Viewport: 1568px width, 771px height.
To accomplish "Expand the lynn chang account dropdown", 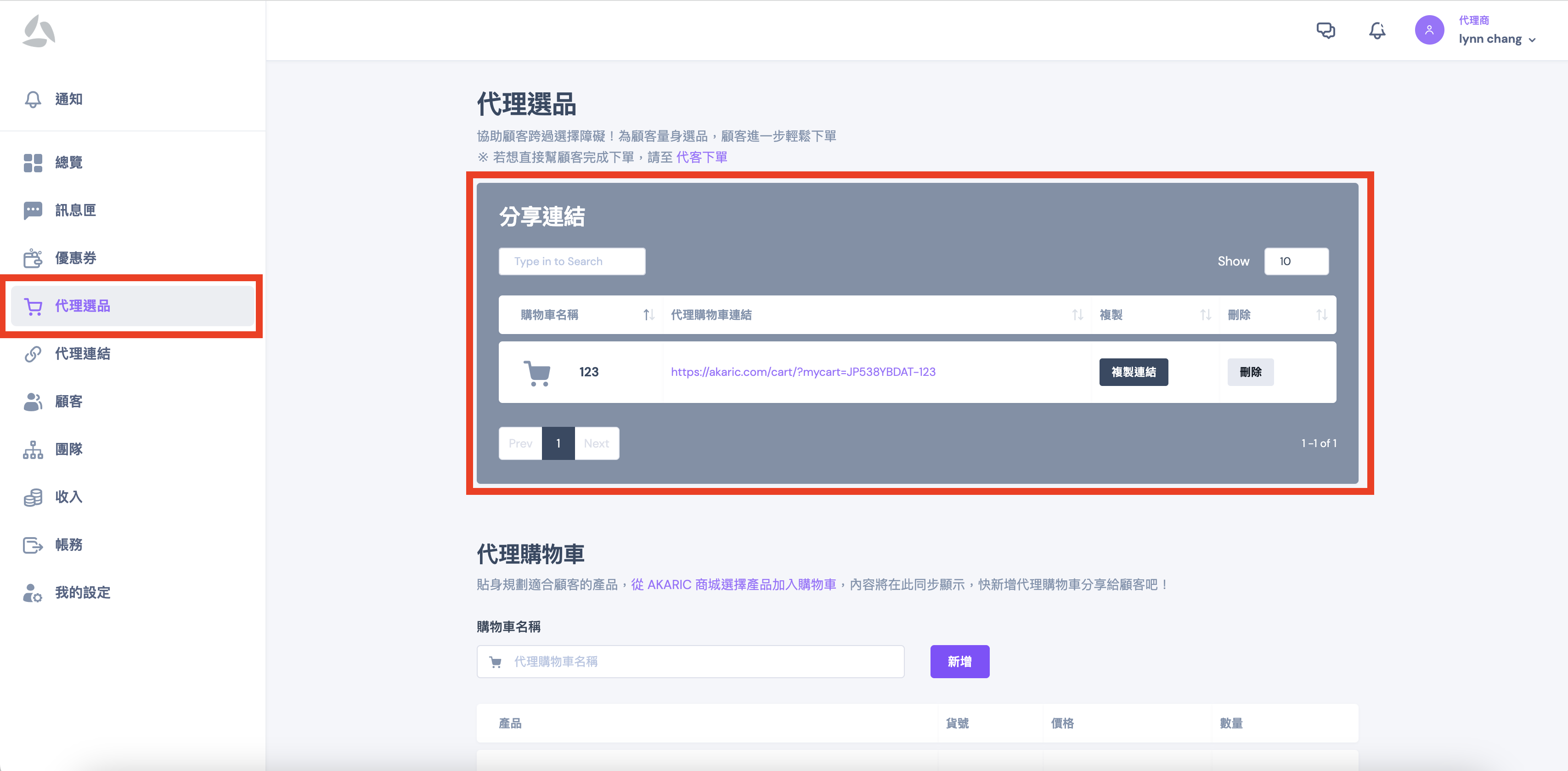I will click(1531, 40).
